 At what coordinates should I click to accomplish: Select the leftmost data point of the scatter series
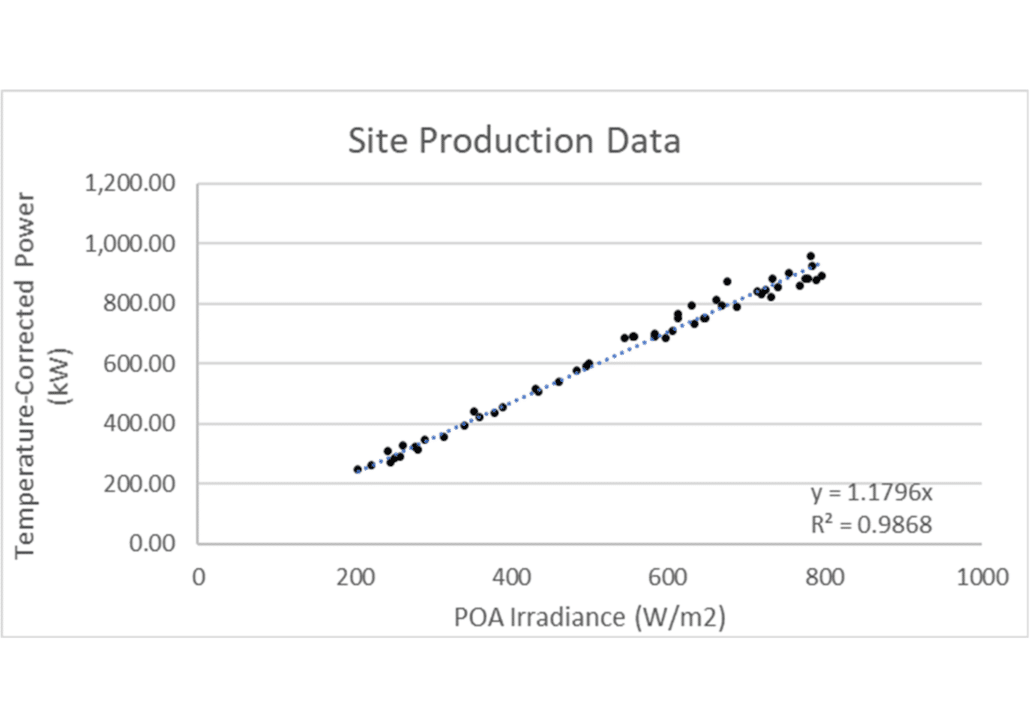click(357, 469)
